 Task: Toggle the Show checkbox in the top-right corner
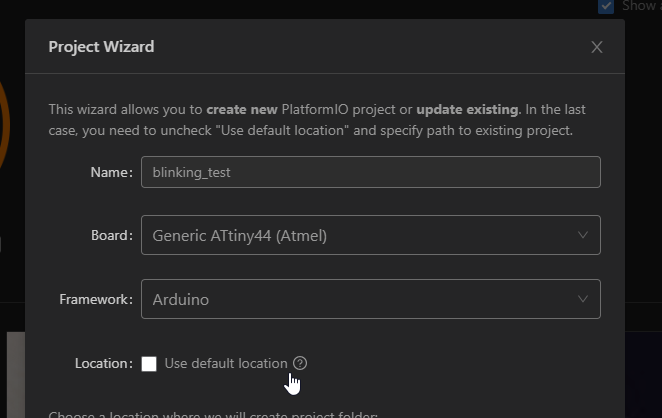click(x=606, y=6)
